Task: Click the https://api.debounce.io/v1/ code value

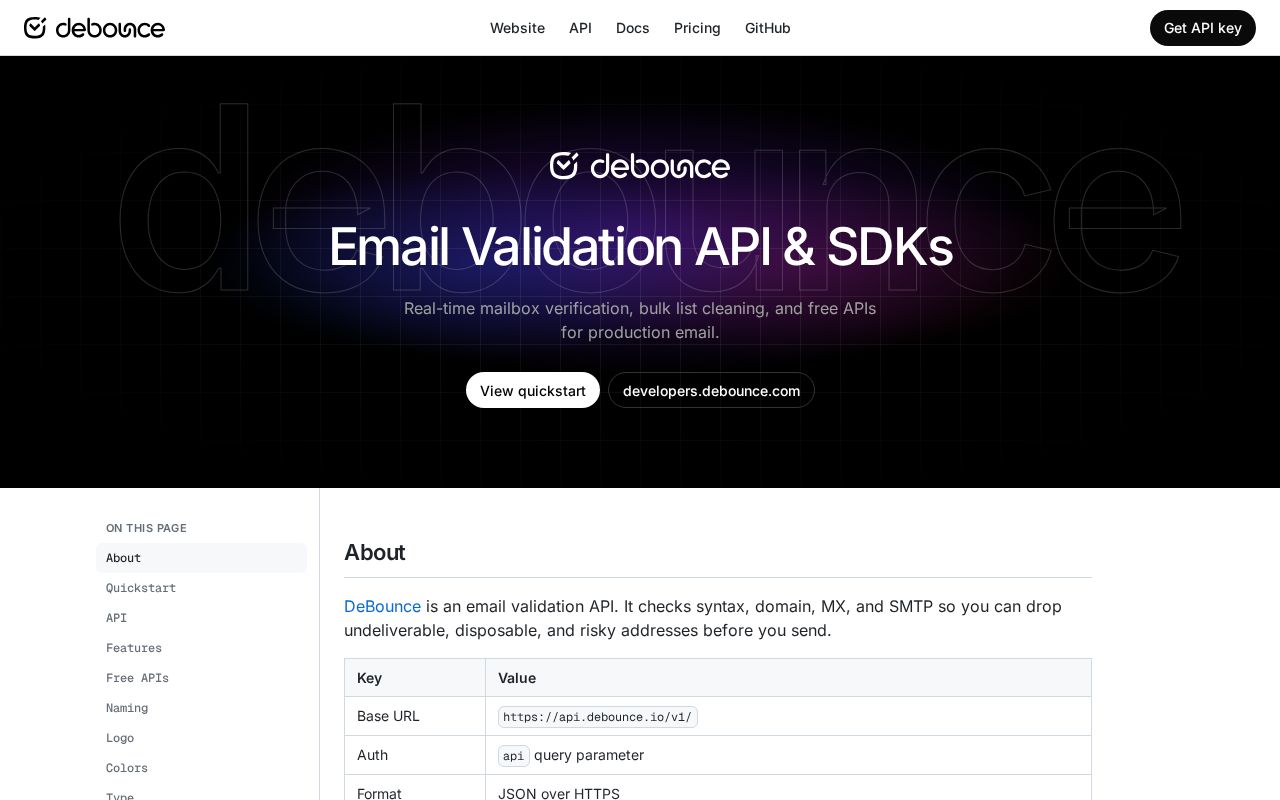Action: (x=597, y=717)
